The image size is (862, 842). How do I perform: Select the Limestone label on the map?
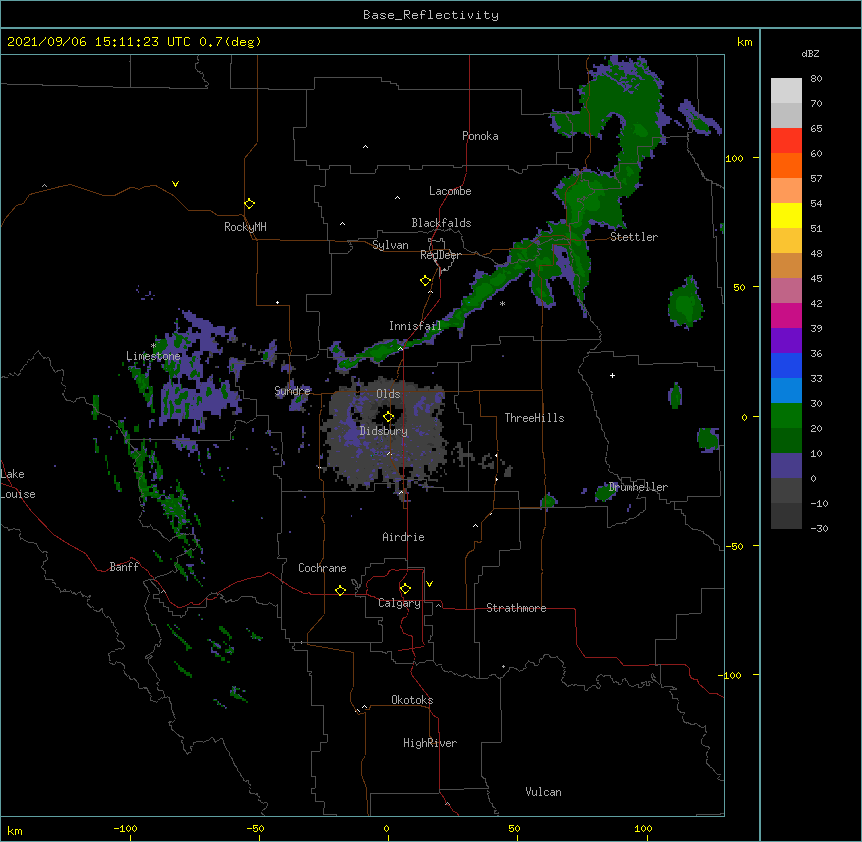pos(153,356)
